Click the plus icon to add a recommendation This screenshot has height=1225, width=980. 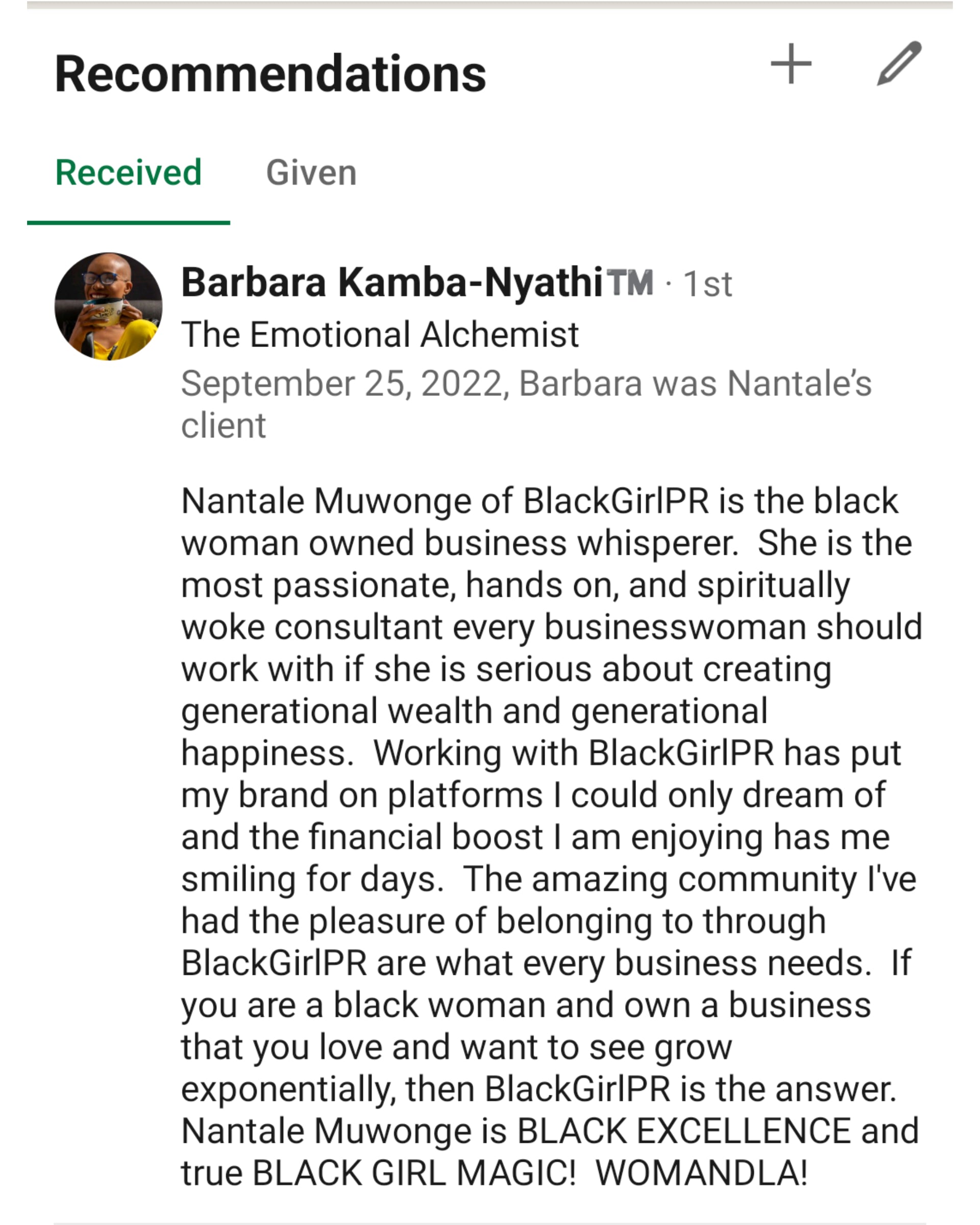pyautogui.click(x=791, y=64)
